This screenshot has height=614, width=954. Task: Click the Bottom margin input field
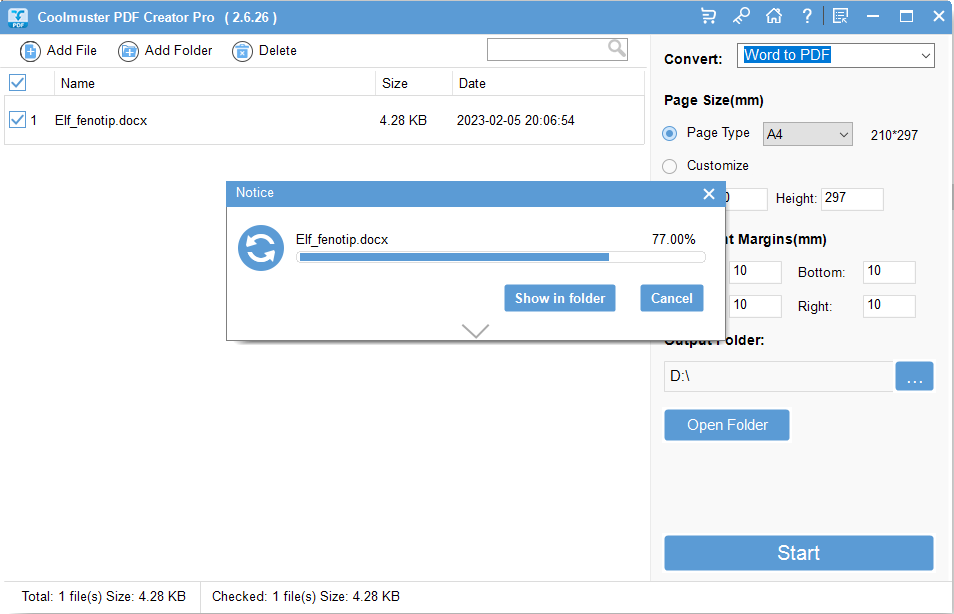point(889,272)
